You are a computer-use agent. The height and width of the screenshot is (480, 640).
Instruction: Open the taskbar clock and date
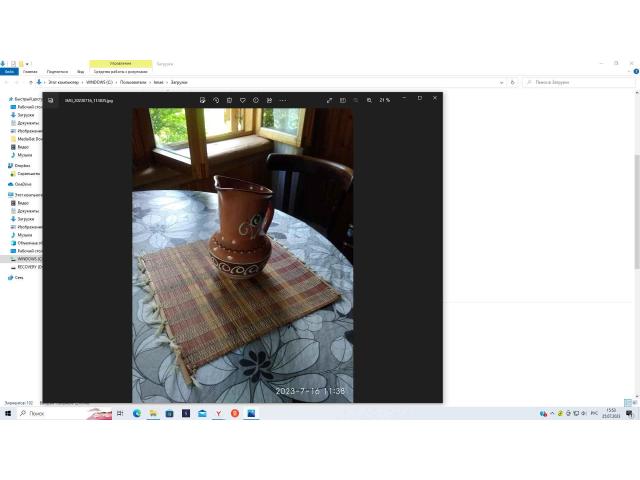click(611, 413)
